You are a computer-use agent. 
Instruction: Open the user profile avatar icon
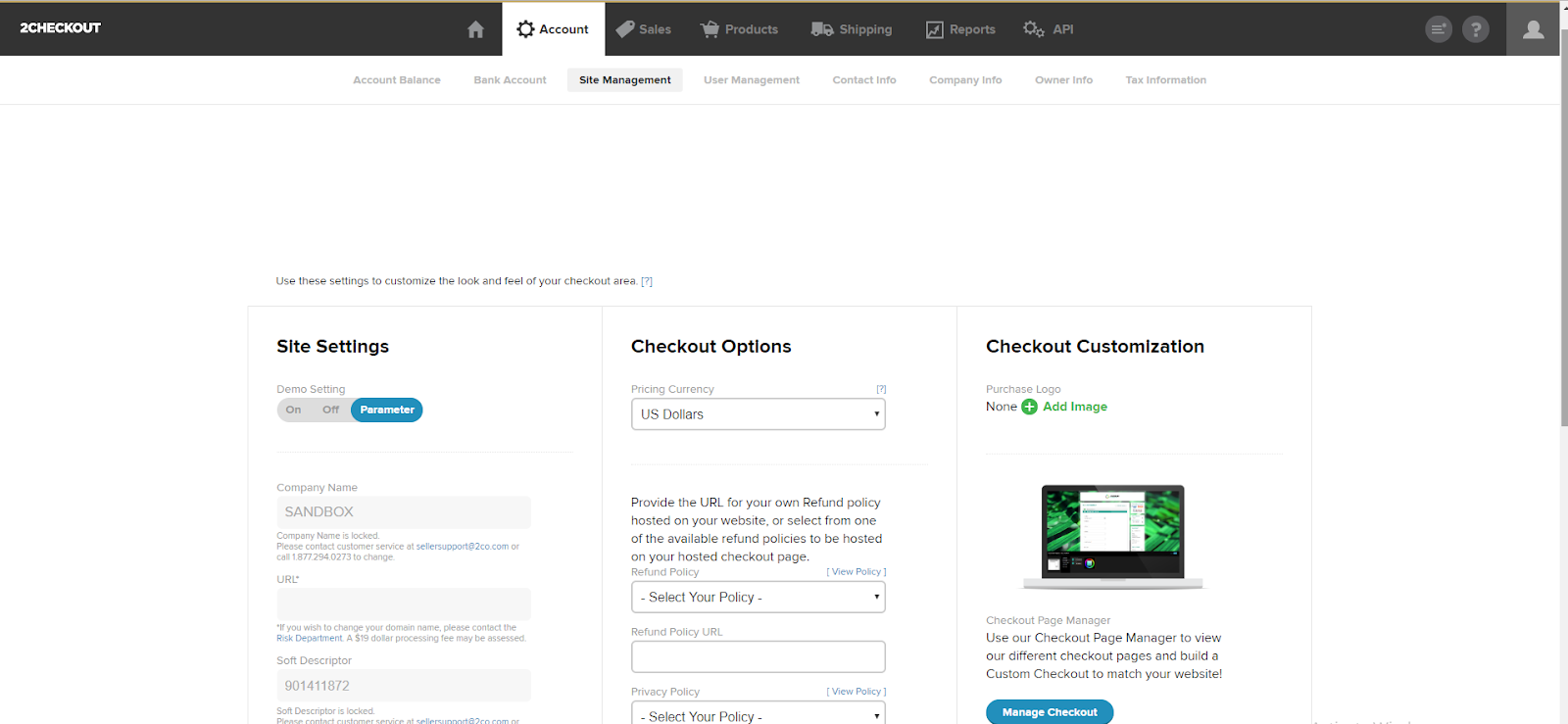pyautogui.click(x=1533, y=29)
